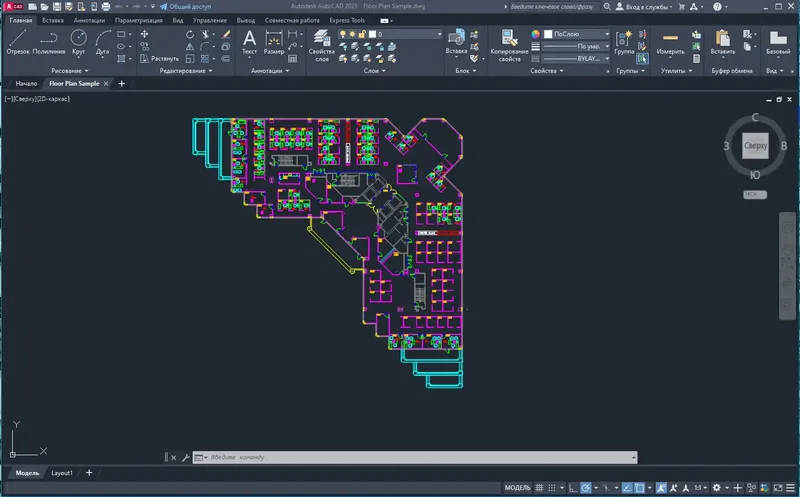Image resolution: width=800 pixels, height=497 pixels.
Task: Add a new drawing tab with plus
Action: (x=121, y=84)
